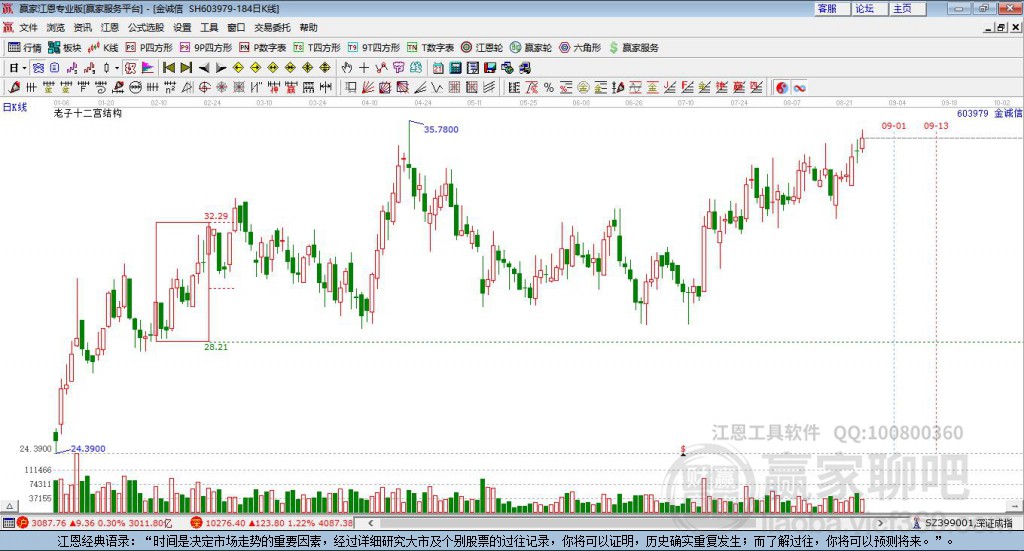Jump to first bar icon
Screen dimensions: 1024x551
point(168,68)
